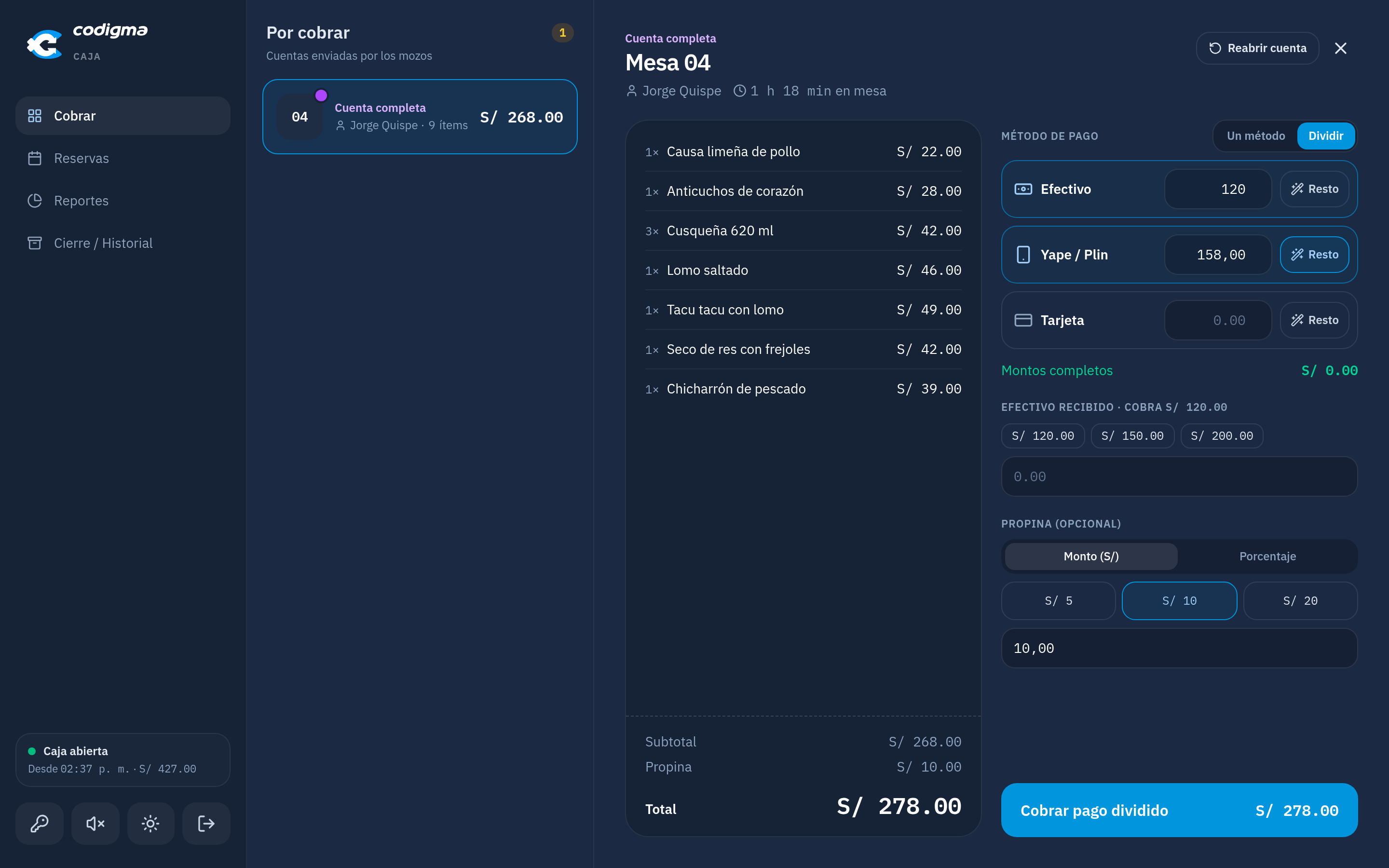Screen dimensions: 1389x868
Task: Close the Mesa 04 account panel
Action: pyautogui.click(x=1340, y=48)
